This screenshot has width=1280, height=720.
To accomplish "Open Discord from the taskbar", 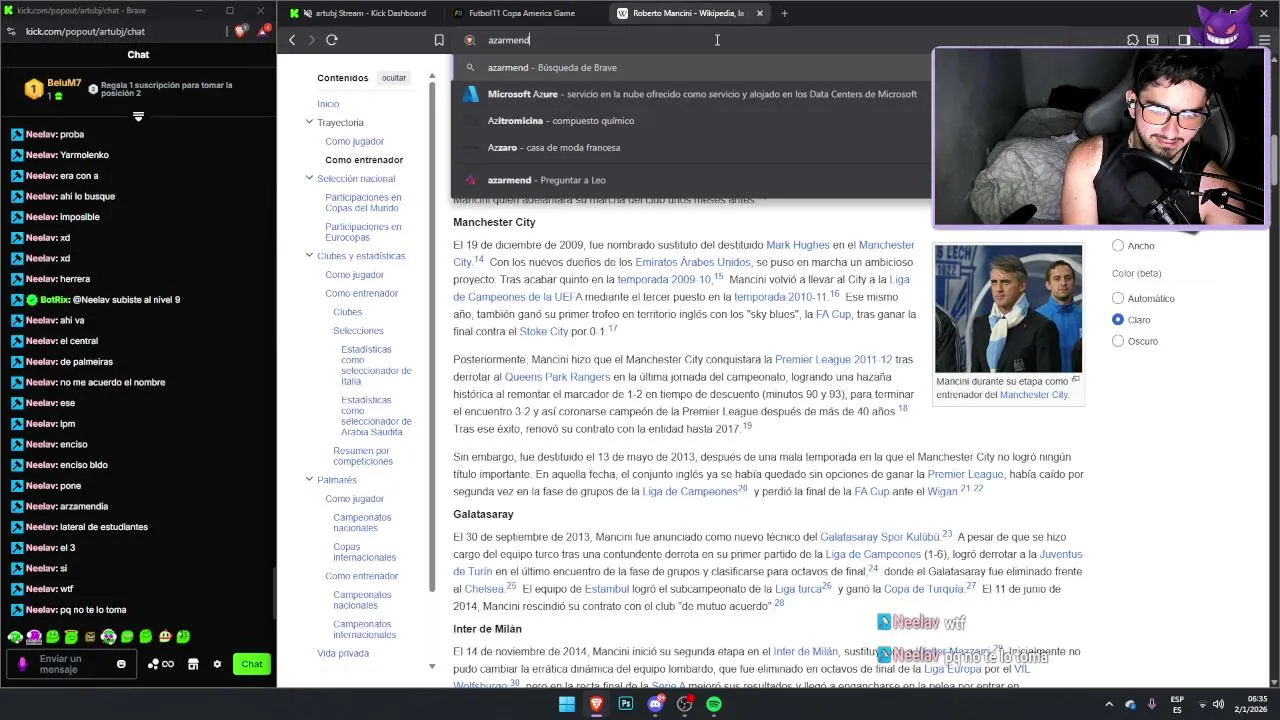I will tap(656, 704).
